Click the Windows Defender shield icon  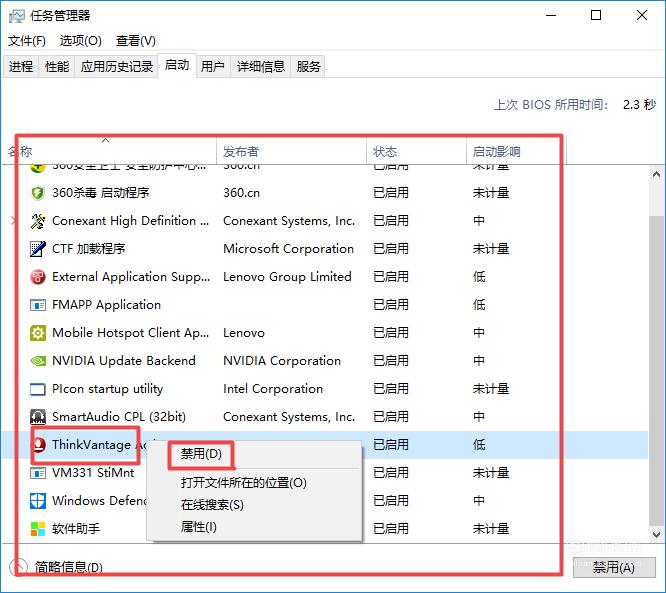pyautogui.click(x=38, y=501)
